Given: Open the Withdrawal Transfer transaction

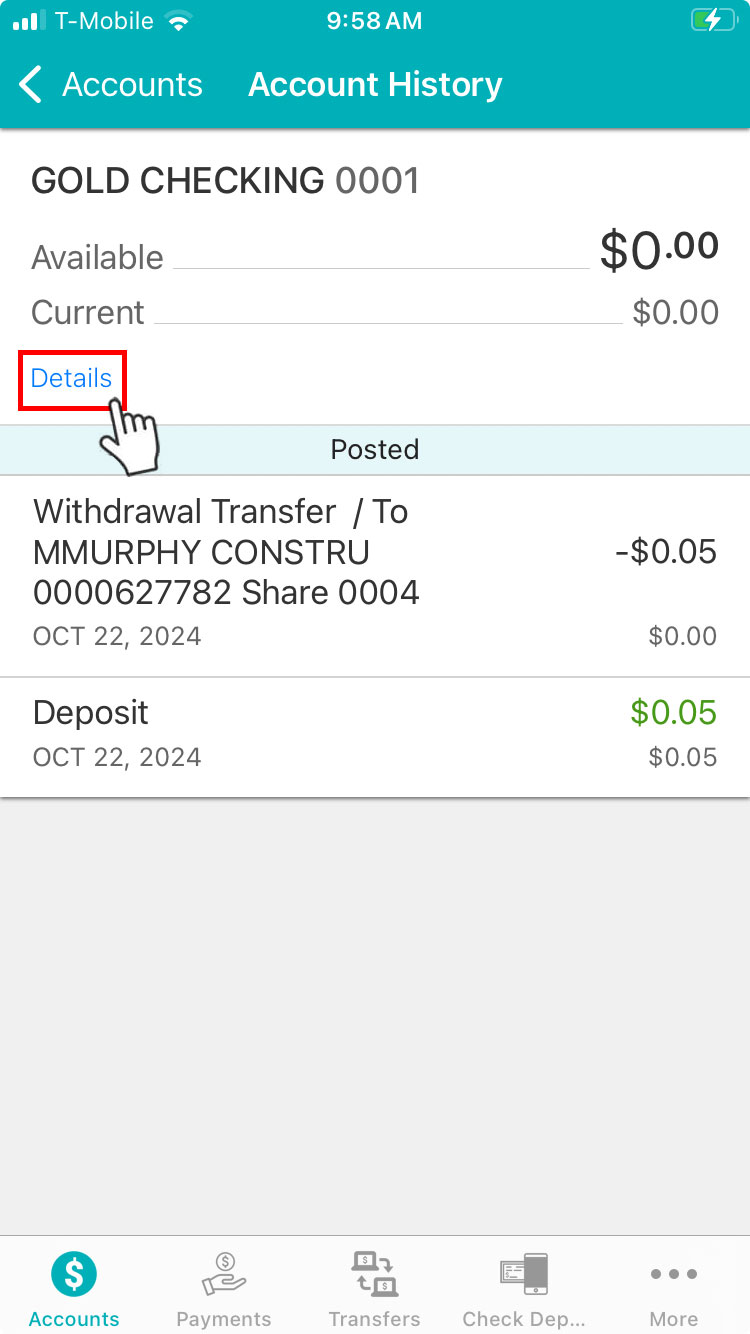Looking at the screenshot, I should 226,552.
